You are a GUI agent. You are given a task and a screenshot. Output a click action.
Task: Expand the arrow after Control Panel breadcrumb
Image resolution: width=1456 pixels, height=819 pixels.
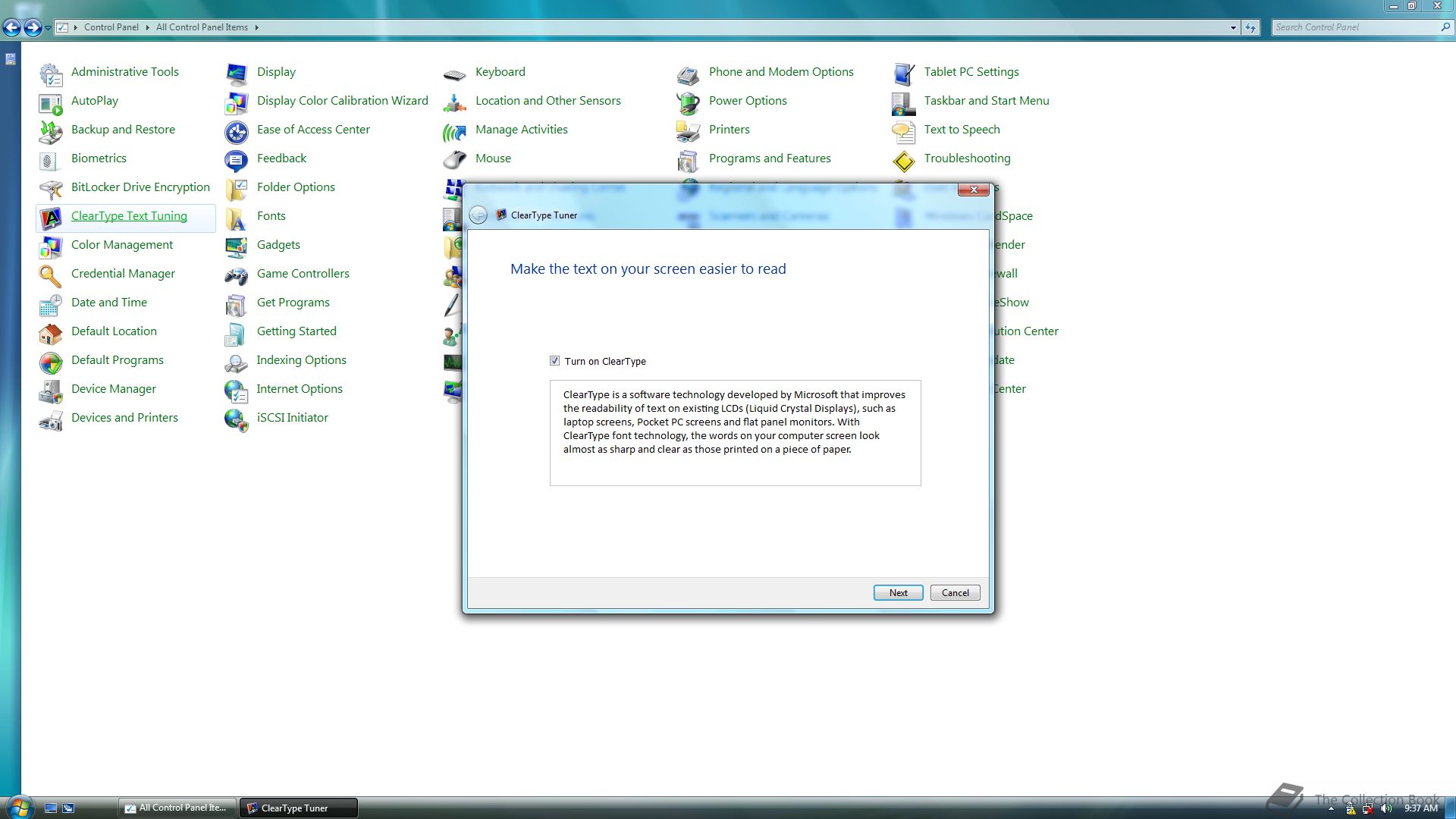click(147, 27)
